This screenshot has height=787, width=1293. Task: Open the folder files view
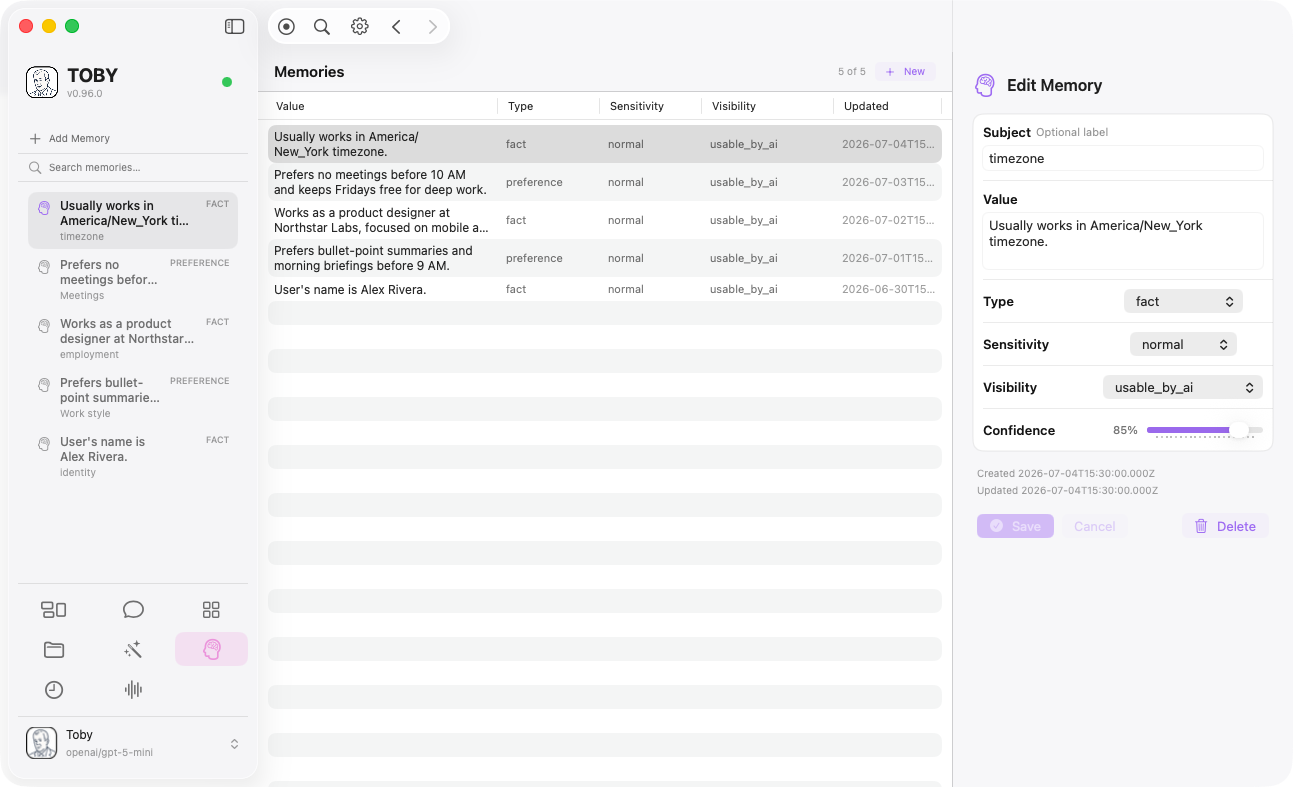coord(54,650)
